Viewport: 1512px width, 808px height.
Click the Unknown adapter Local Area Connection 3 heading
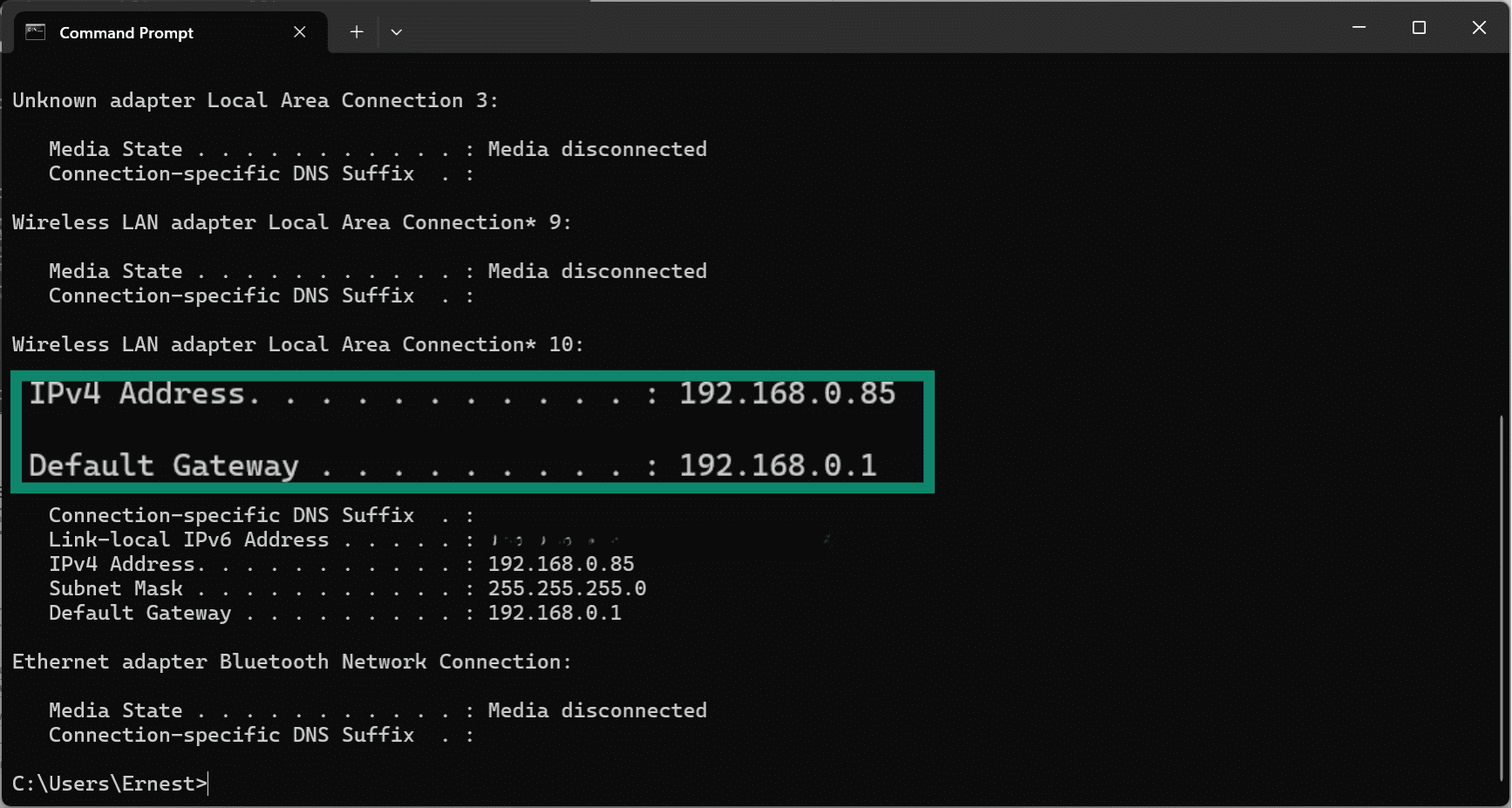(x=255, y=99)
